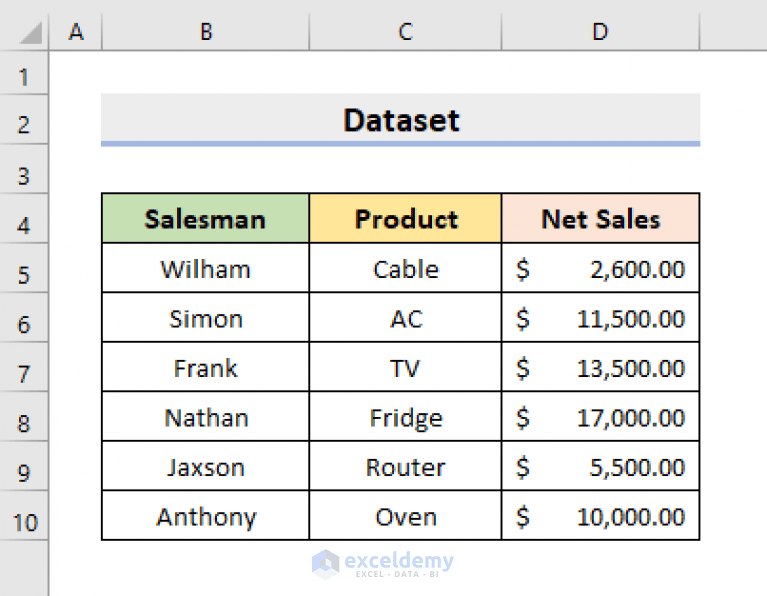Select the Simon cell
The width and height of the screenshot is (767, 596).
click(205, 318)
